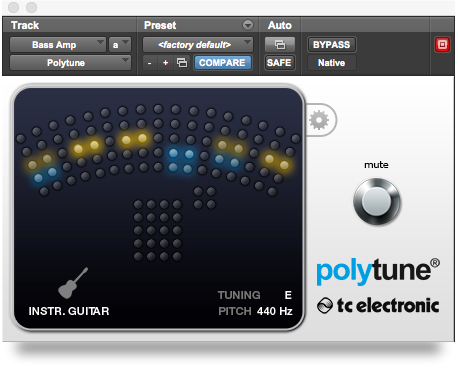Click the tc electronic logo
Image resolution: width=458 pixels, height=371 pixels.
coord(378,305)
